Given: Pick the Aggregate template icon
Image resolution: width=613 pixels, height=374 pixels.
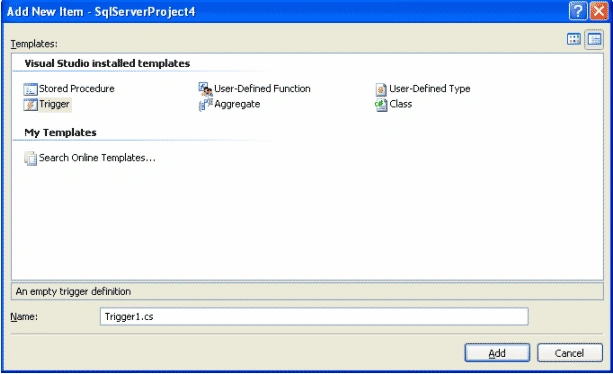Looking at the screenshot, I should click(205, 105).
